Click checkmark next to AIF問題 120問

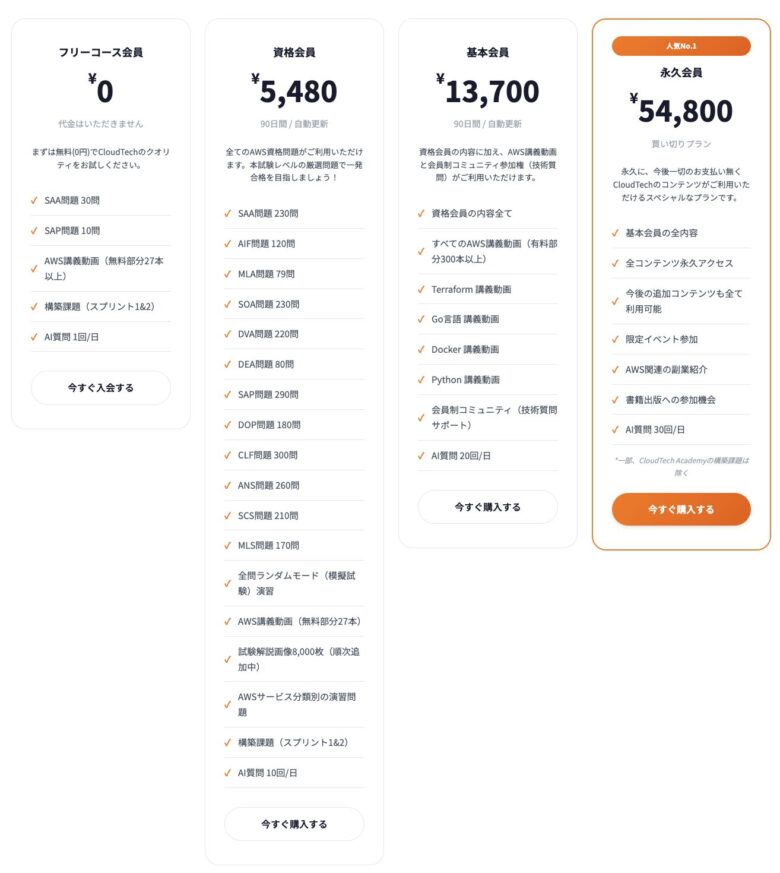coord(228,243)
